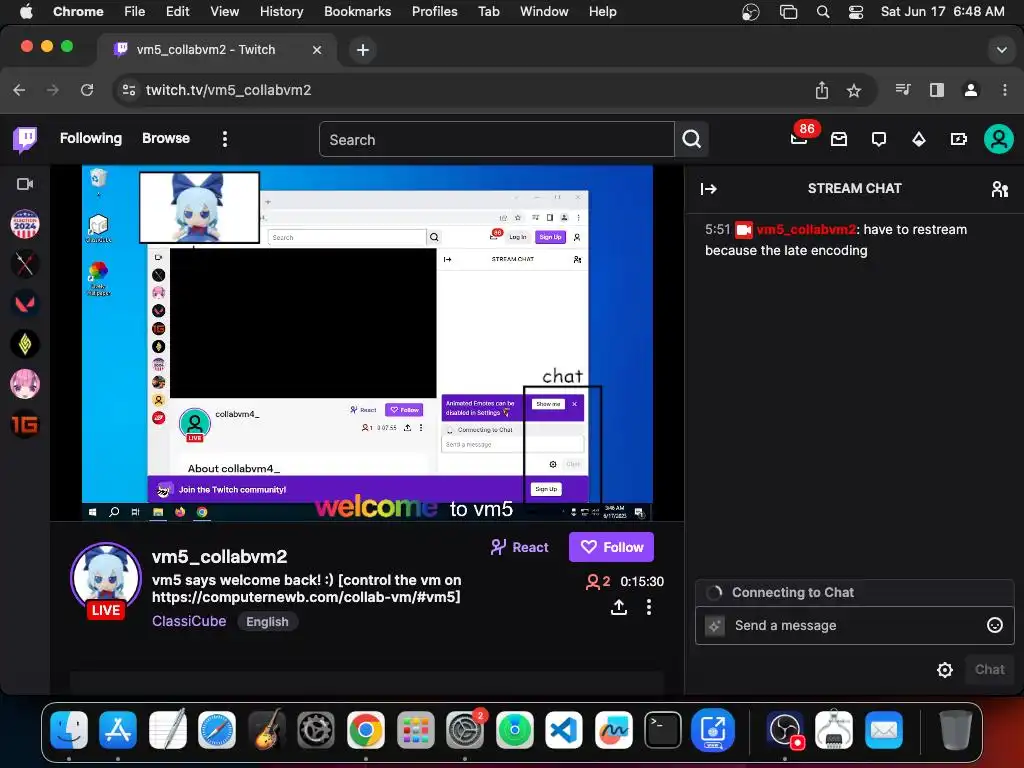1024x768 pixels.
Task: Open the crossed swords sidebar channel
Action: click(x=25, y=264)
